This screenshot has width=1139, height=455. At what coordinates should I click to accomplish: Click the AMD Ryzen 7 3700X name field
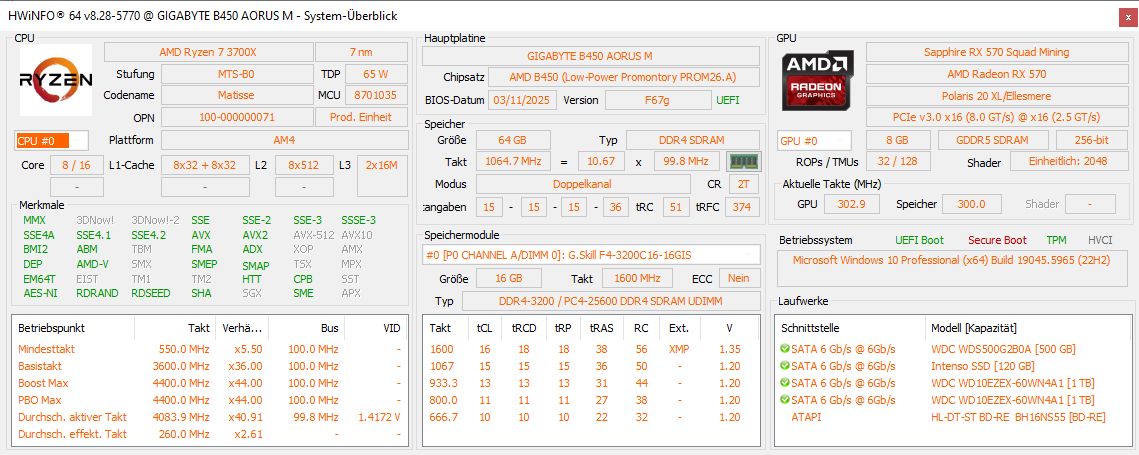208,52
